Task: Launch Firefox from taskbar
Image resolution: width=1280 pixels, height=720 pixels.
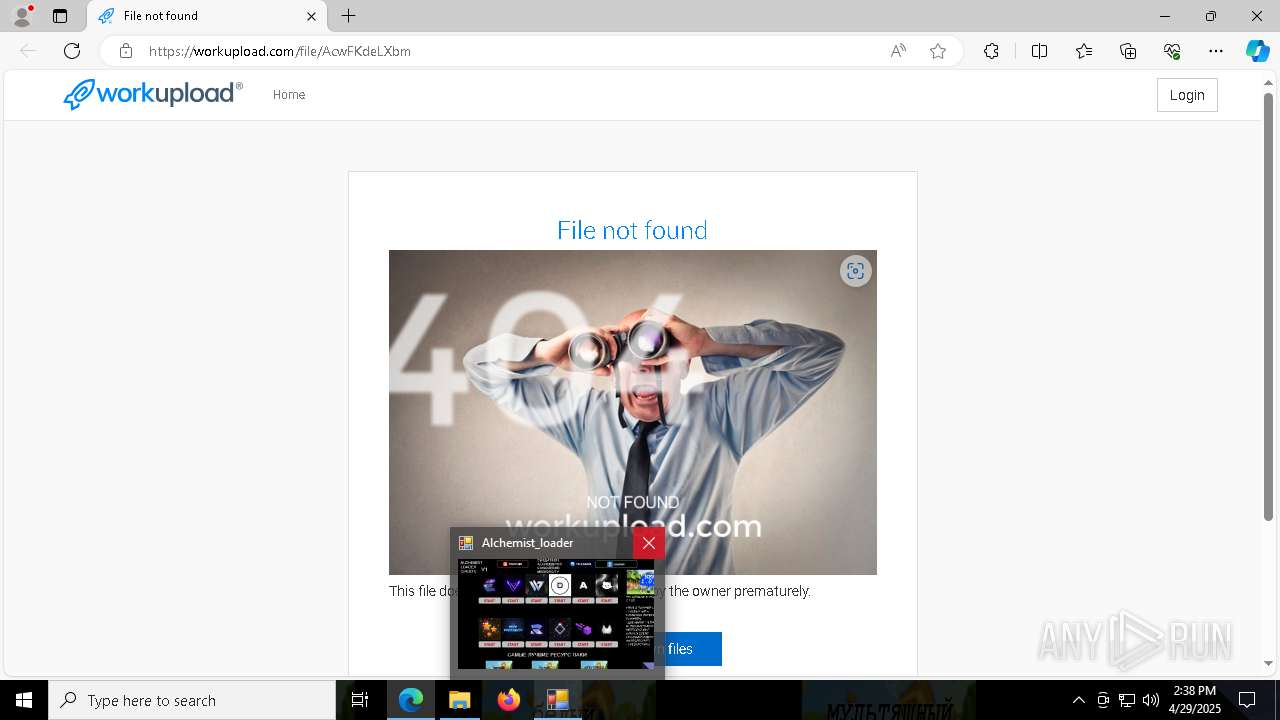Action: (x=509, y=700)
